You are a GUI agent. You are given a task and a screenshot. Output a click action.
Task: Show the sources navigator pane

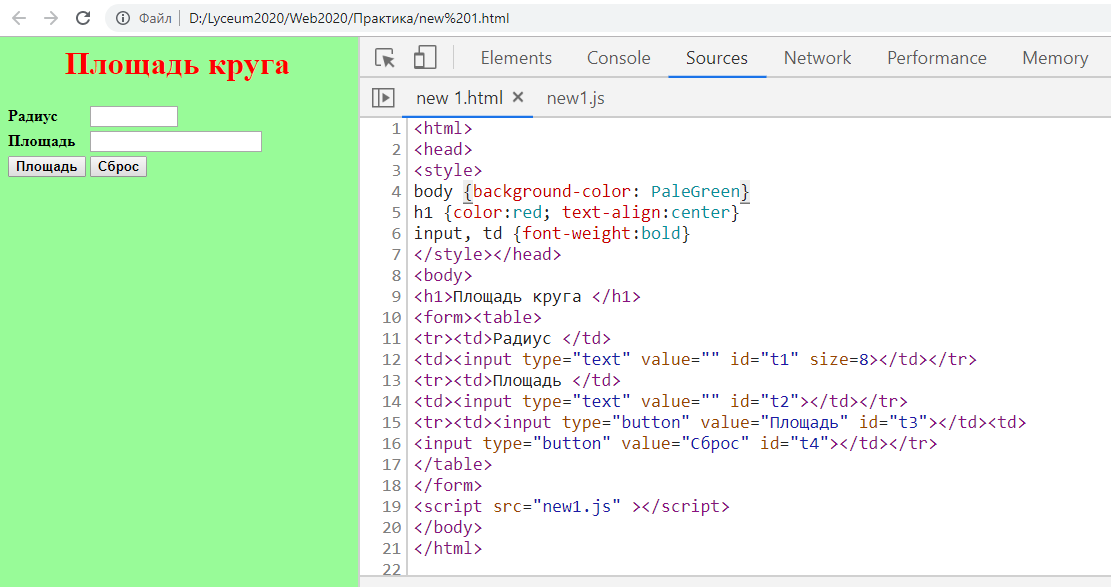383,98
